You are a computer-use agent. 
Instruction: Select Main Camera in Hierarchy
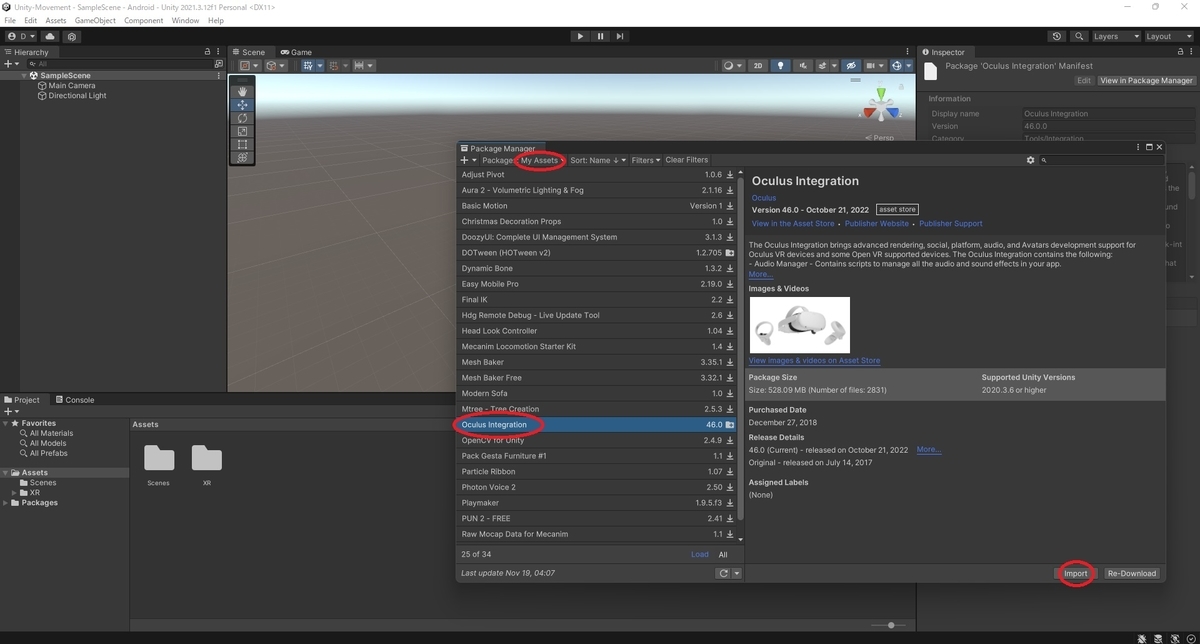click(72, 86)
